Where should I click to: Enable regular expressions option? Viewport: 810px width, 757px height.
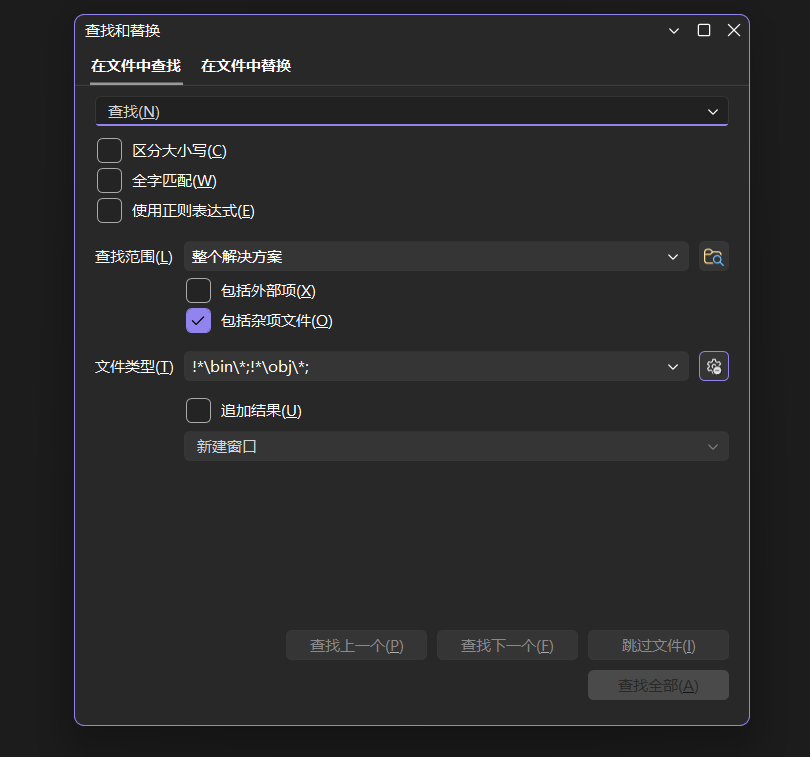[109, 210]
